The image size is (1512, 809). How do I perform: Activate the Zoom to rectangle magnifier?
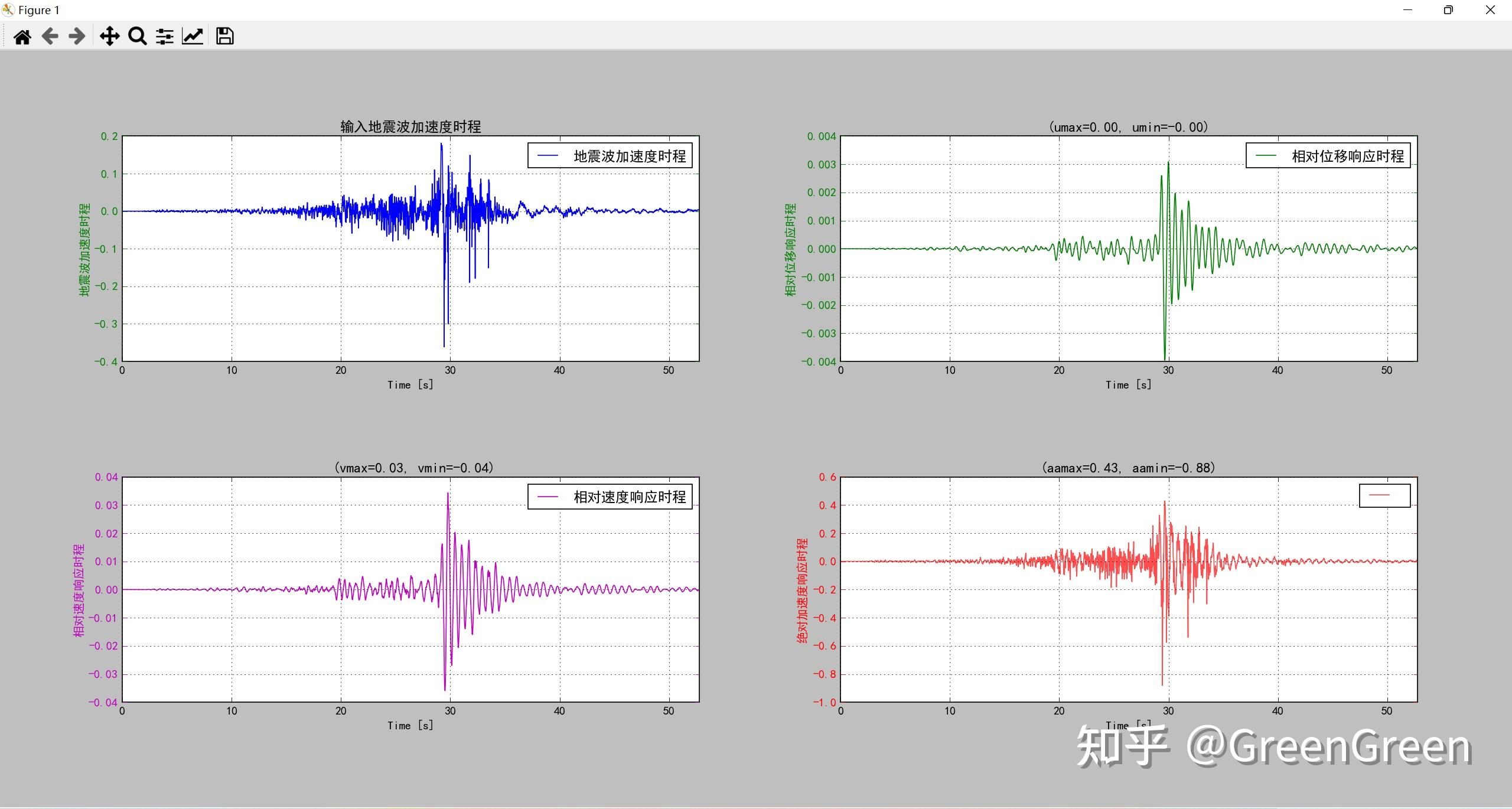coord(137,37)
